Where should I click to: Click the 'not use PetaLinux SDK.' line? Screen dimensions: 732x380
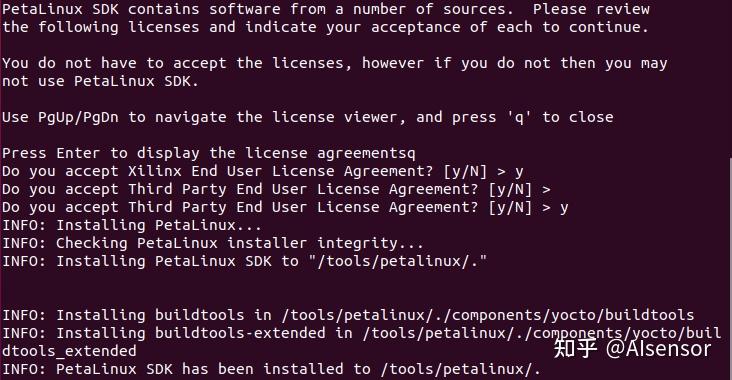point(100,81)
